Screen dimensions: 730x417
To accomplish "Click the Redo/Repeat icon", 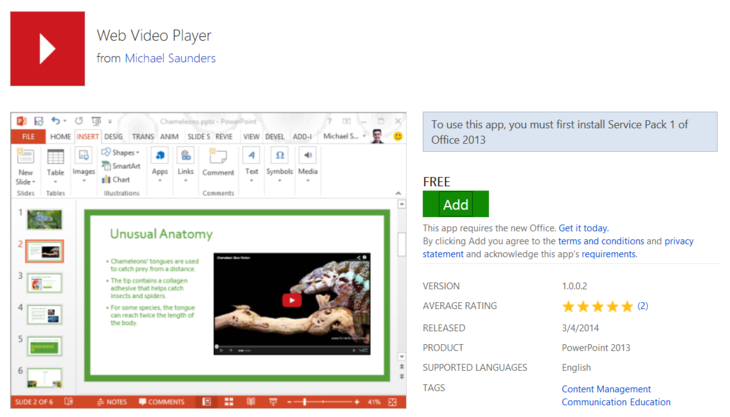I will (79, 121).
